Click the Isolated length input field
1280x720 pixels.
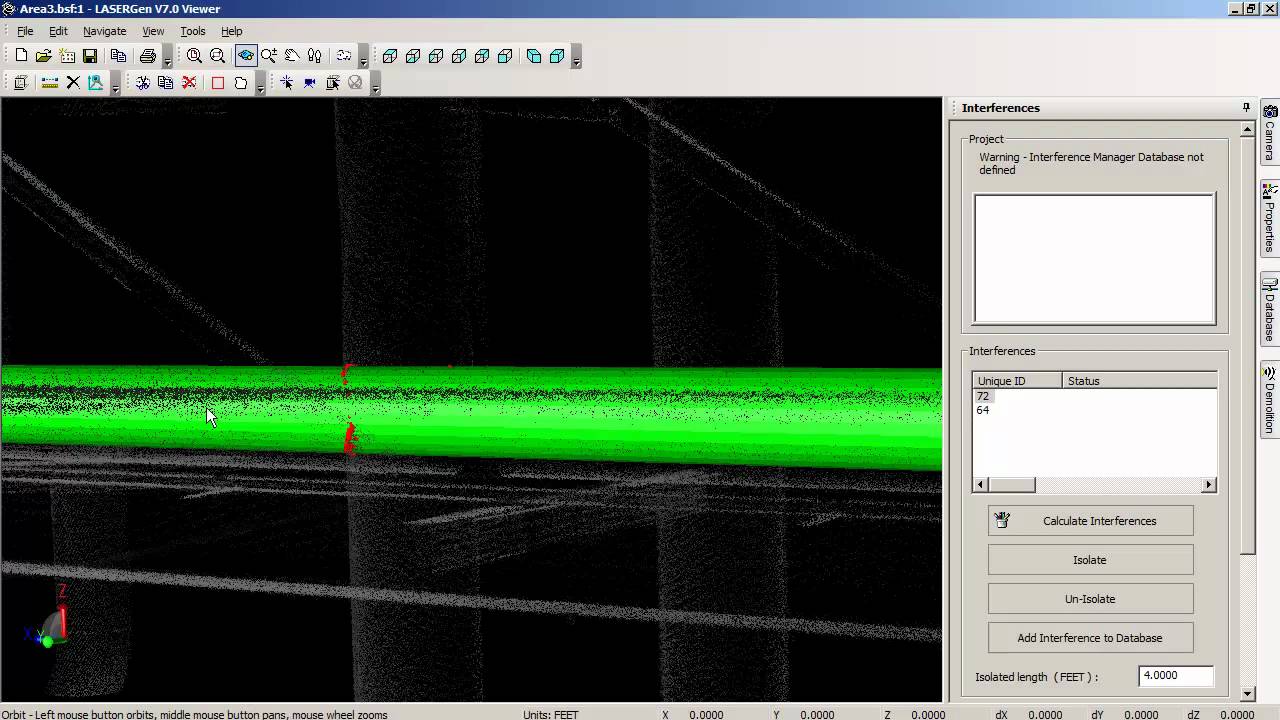click(1176, 676)
